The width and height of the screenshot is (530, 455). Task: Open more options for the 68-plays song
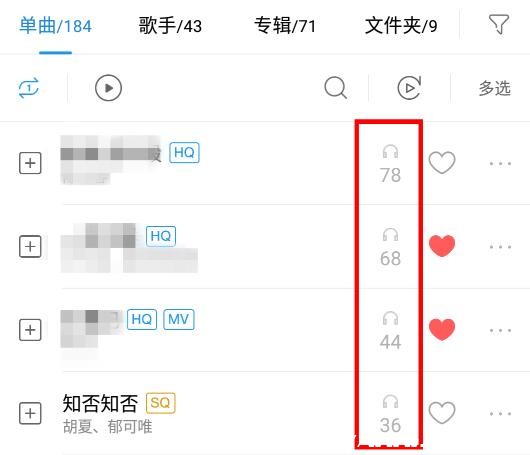pyautogui.click(x=500, y=247)
